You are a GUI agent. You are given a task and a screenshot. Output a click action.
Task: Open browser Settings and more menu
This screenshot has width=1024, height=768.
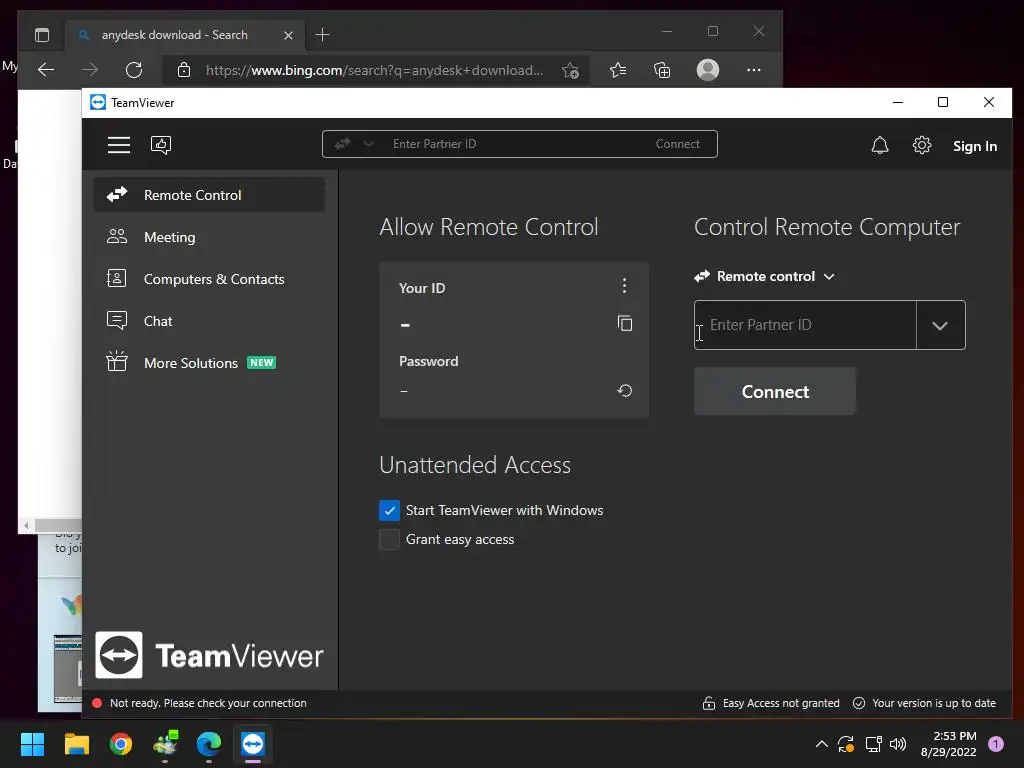point(754,70)
